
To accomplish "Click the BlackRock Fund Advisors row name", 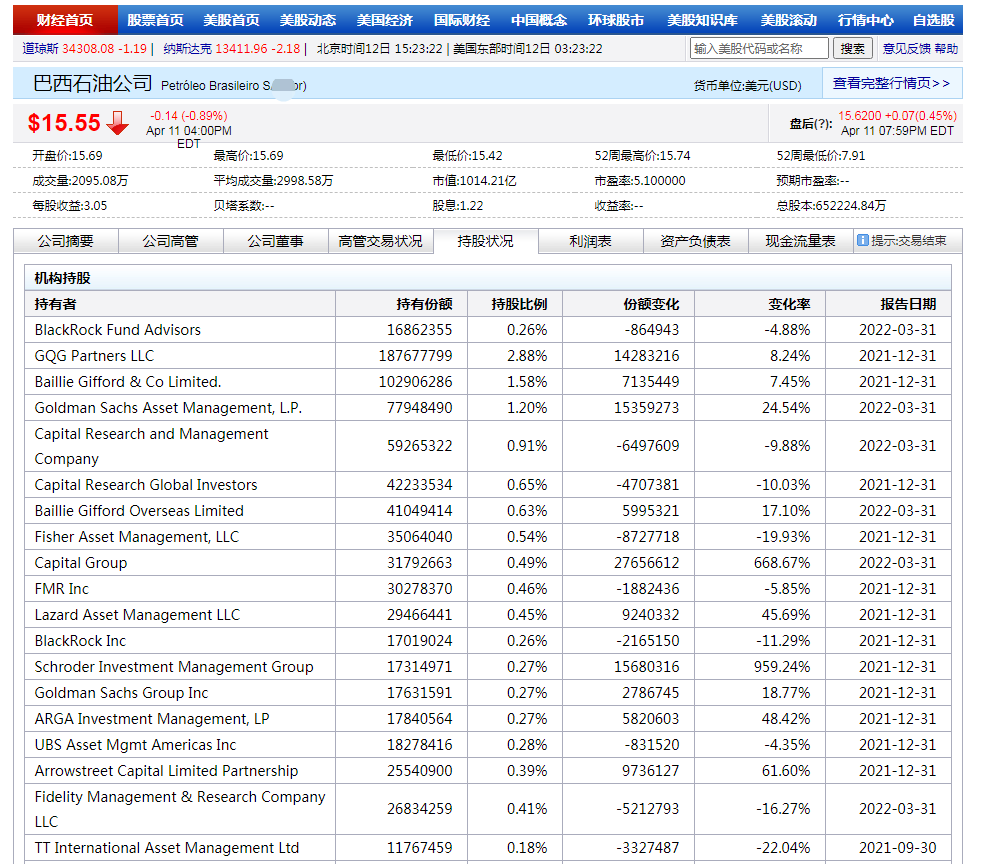I will click(x=118, y=330).
